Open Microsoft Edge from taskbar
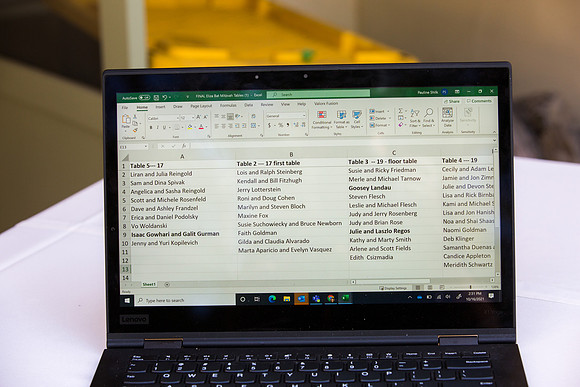Image resolution: width=580 pixels, height=387 pixels. (x=272, y=299)
